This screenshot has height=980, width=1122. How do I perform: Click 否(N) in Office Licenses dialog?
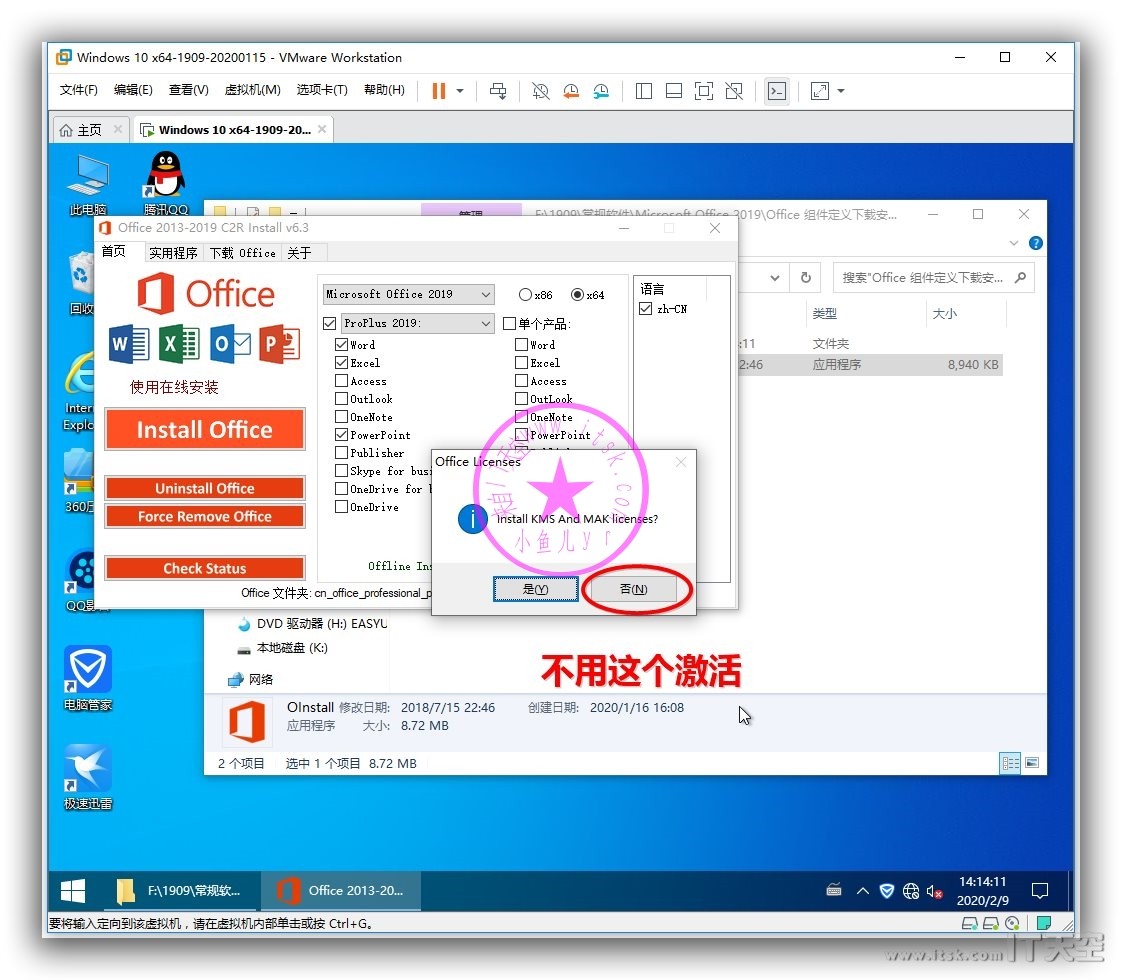[633, 589]
